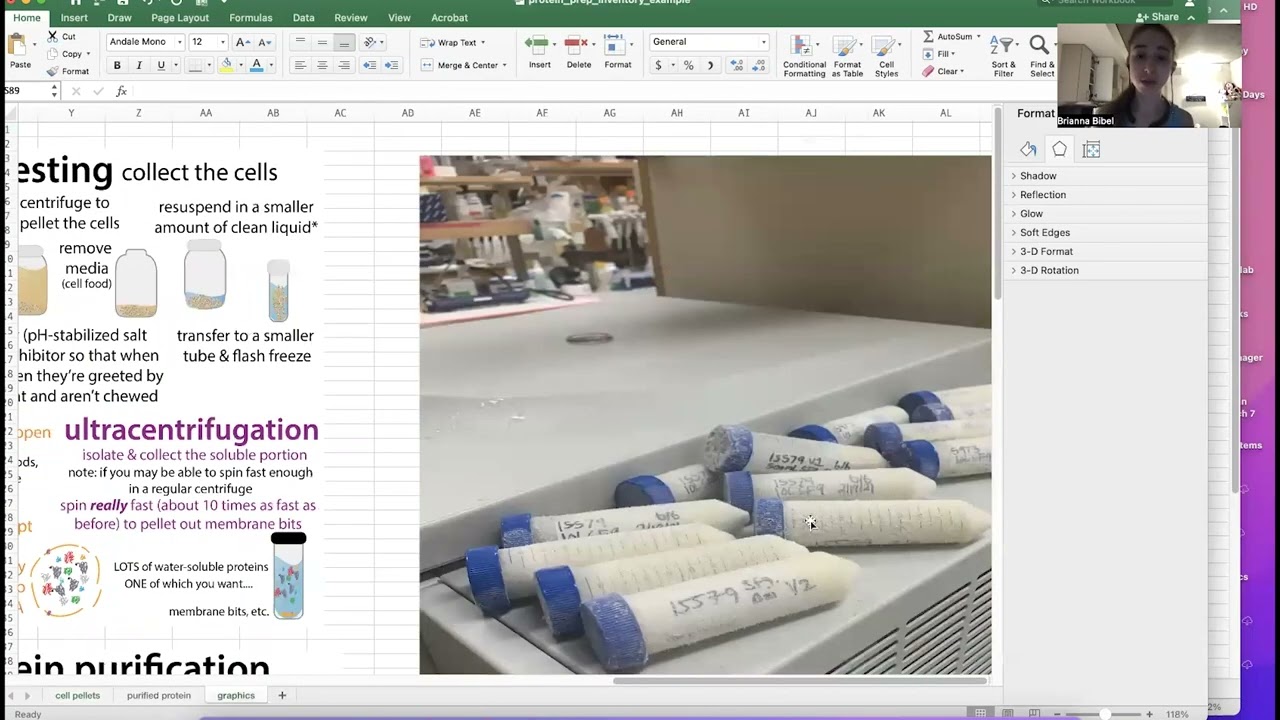Open font color dropdown arrow
Screen dimensions: 1280x720
point(270,66)
